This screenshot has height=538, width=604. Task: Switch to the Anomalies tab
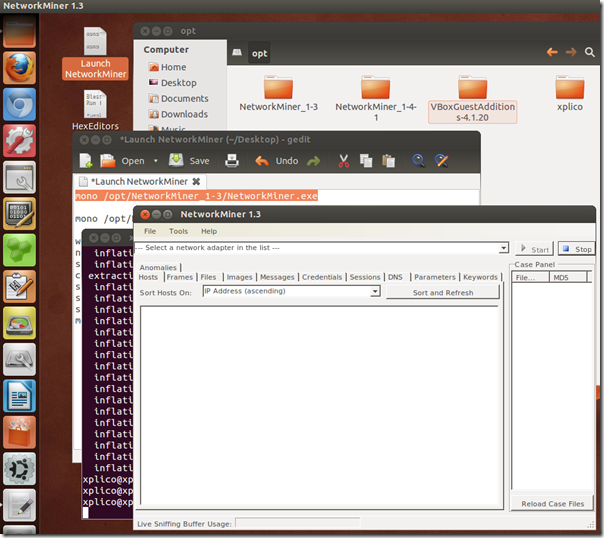click(x=158, y=267)
